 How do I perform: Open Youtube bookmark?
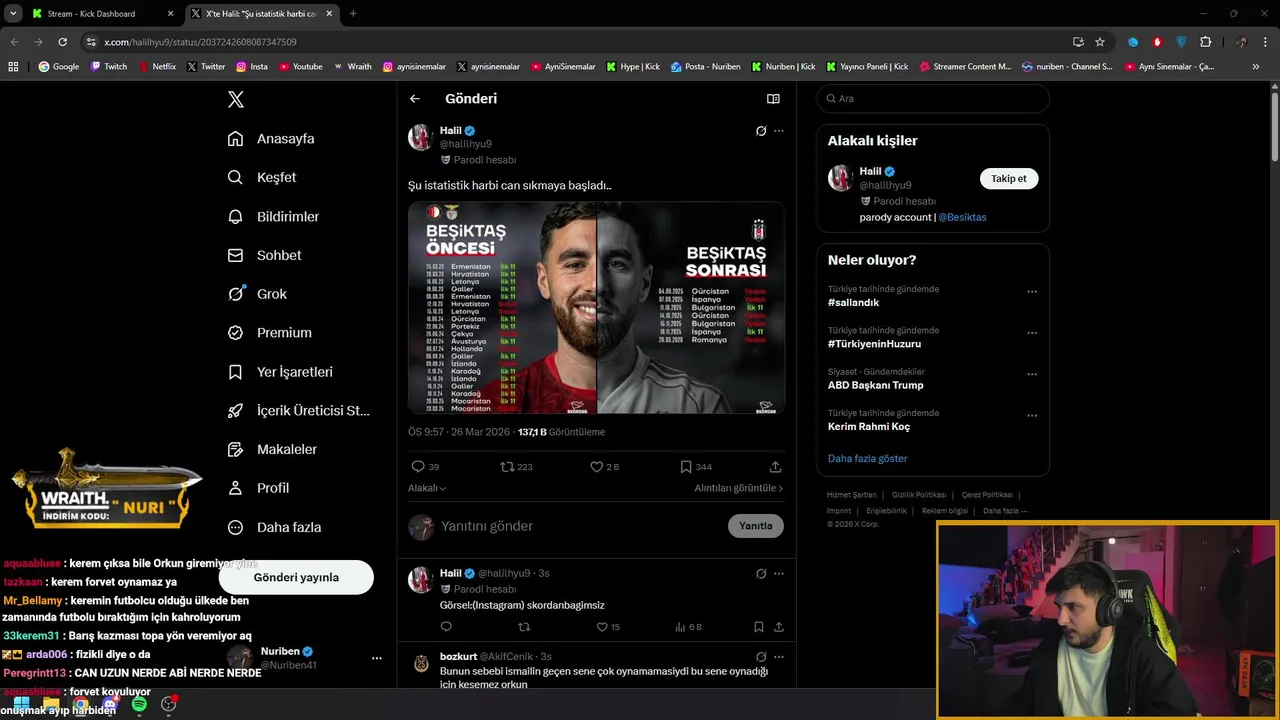click(x=301, y=67)
